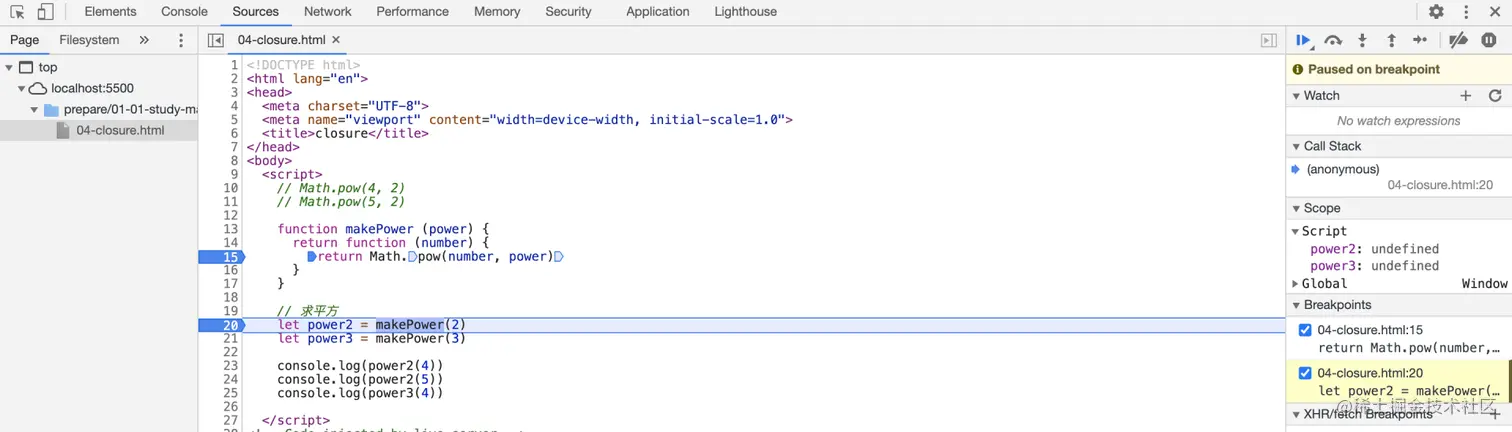This screenshot has width=1512, height=432.
Task: Refresh watch expressions
Action: pyautogui.click(x=1495, y=96)
